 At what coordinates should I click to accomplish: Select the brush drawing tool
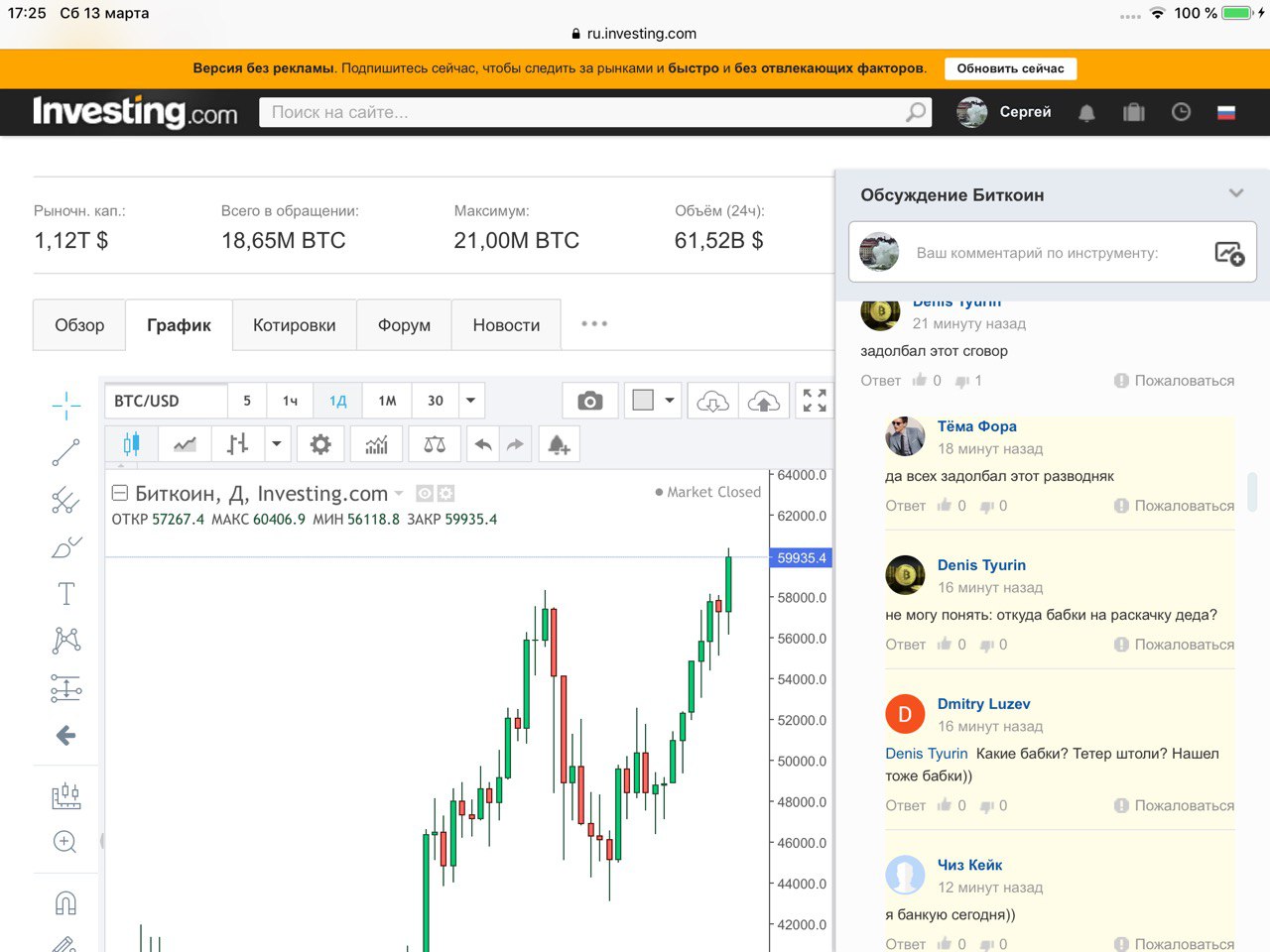point(65,546)
